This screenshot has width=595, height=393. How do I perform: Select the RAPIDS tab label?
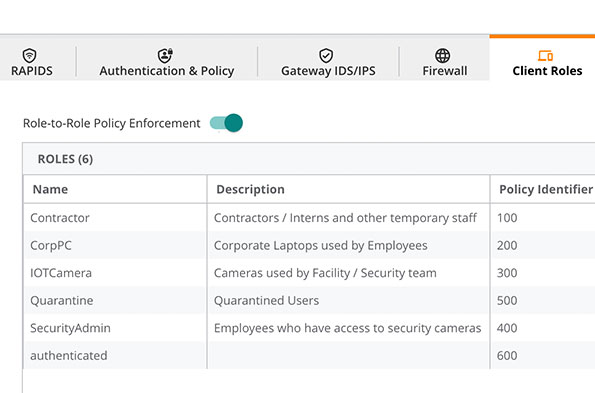coord(32,71)
